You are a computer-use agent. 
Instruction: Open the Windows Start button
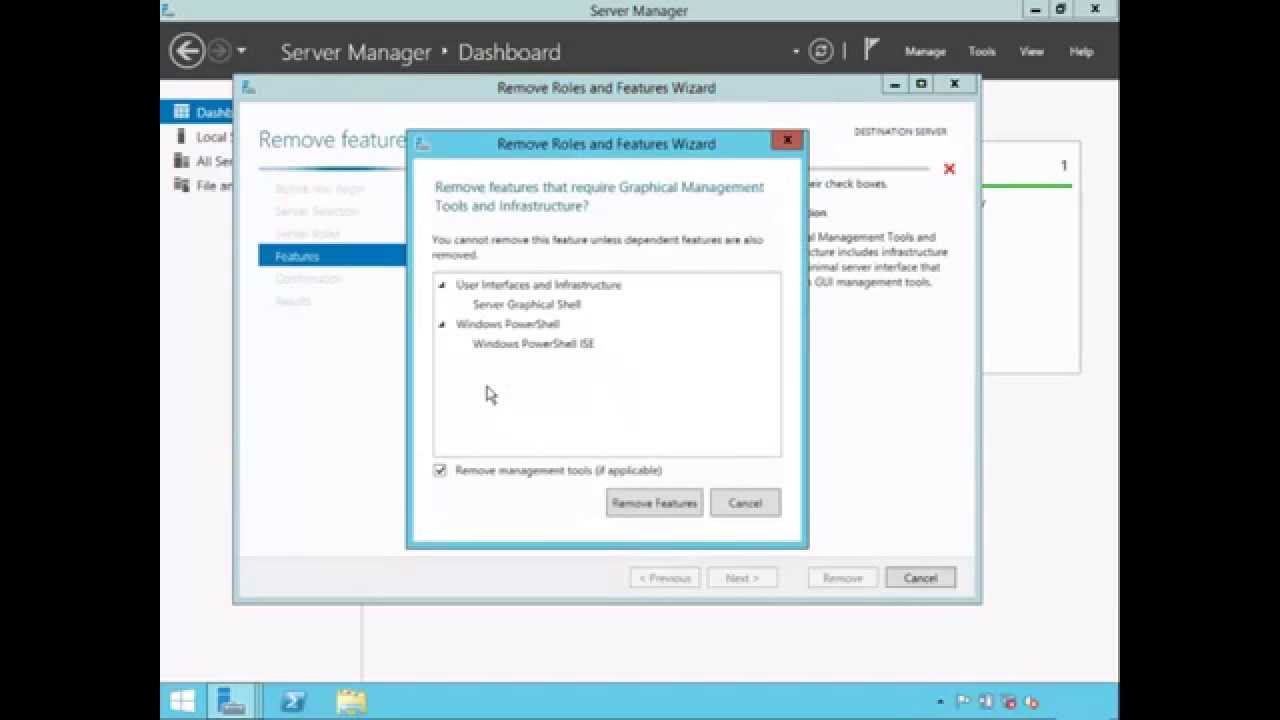(x=182, y=701)
